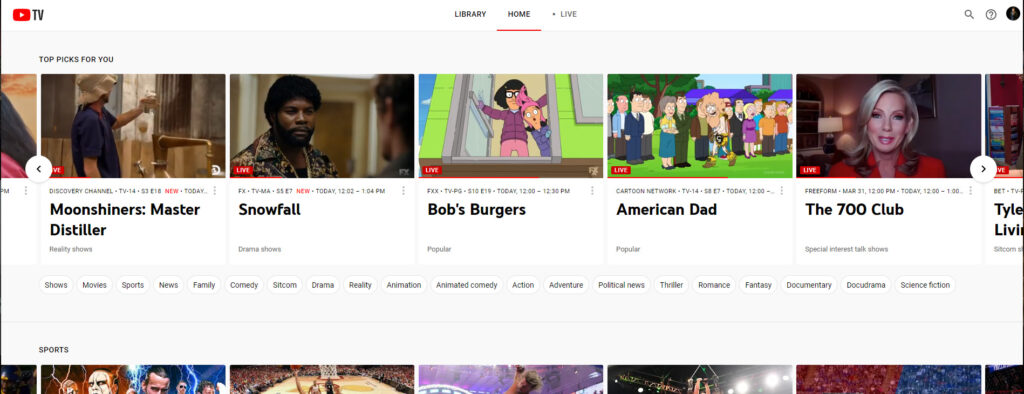Filter by Thriller chip
The image size is (1024, 394).
click(x=671, y=285)
